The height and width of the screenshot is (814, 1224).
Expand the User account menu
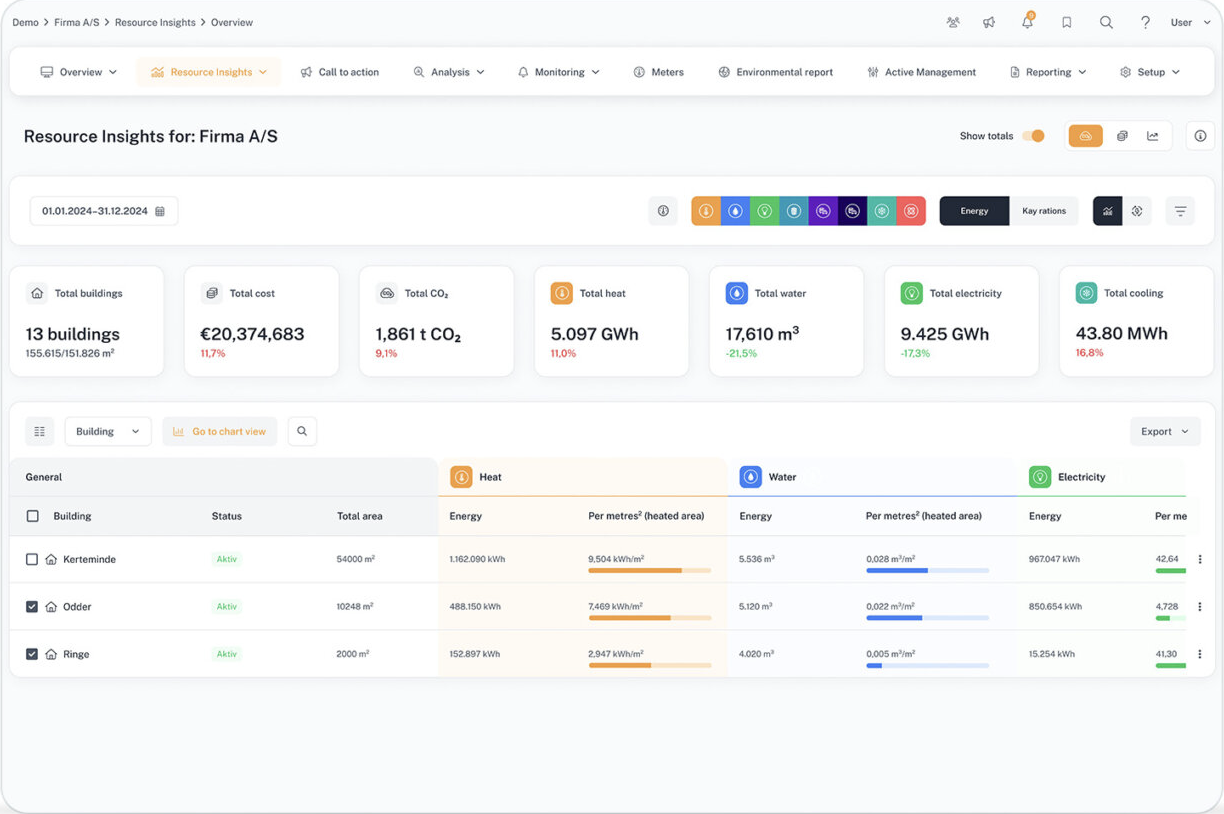1190,22
